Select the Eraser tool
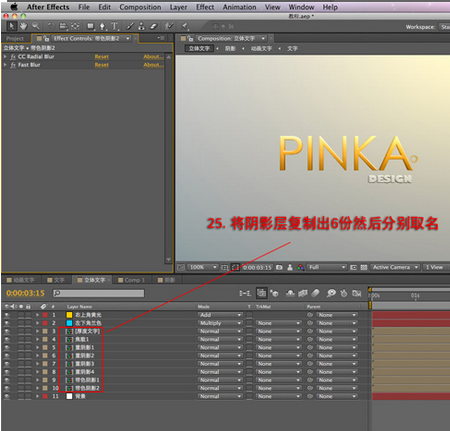 (153, 26)
